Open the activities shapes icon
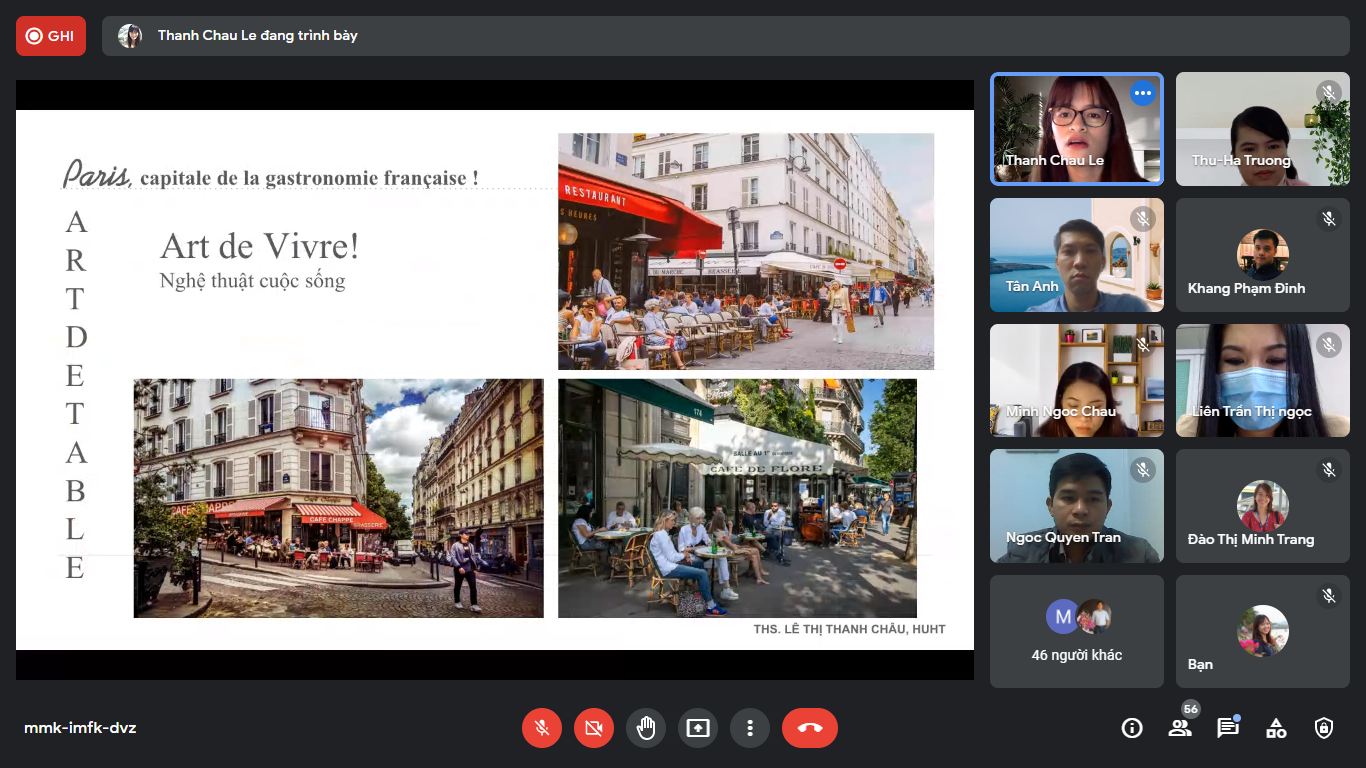 [1276, 728]
